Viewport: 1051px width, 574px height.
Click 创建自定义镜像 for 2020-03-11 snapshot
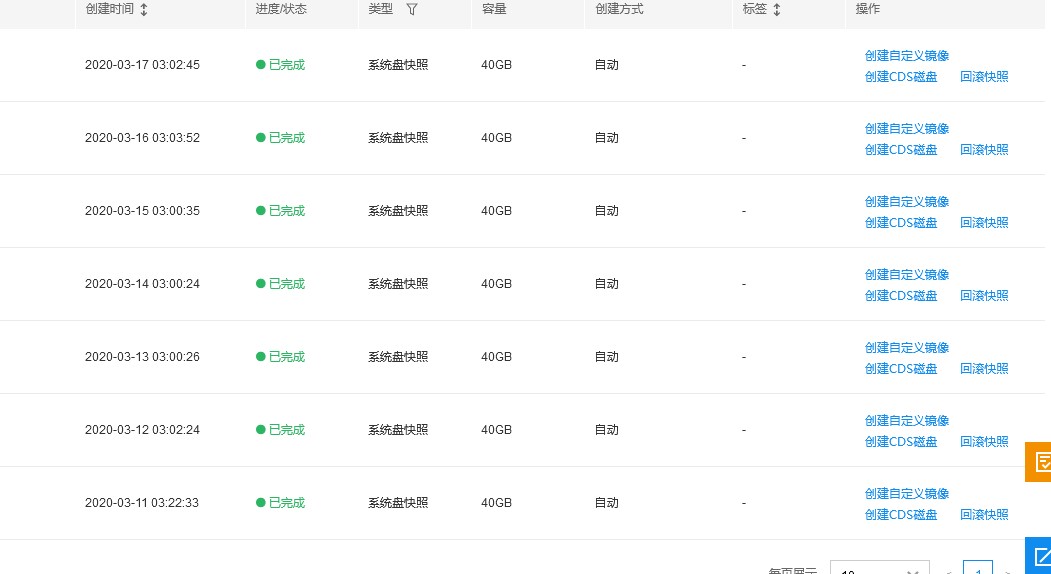pos(906,494)
